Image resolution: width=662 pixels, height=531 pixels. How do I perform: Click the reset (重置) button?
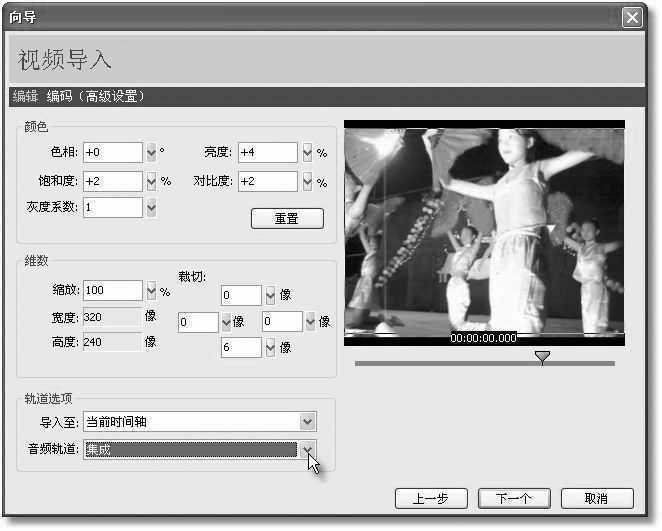(286, 218)
